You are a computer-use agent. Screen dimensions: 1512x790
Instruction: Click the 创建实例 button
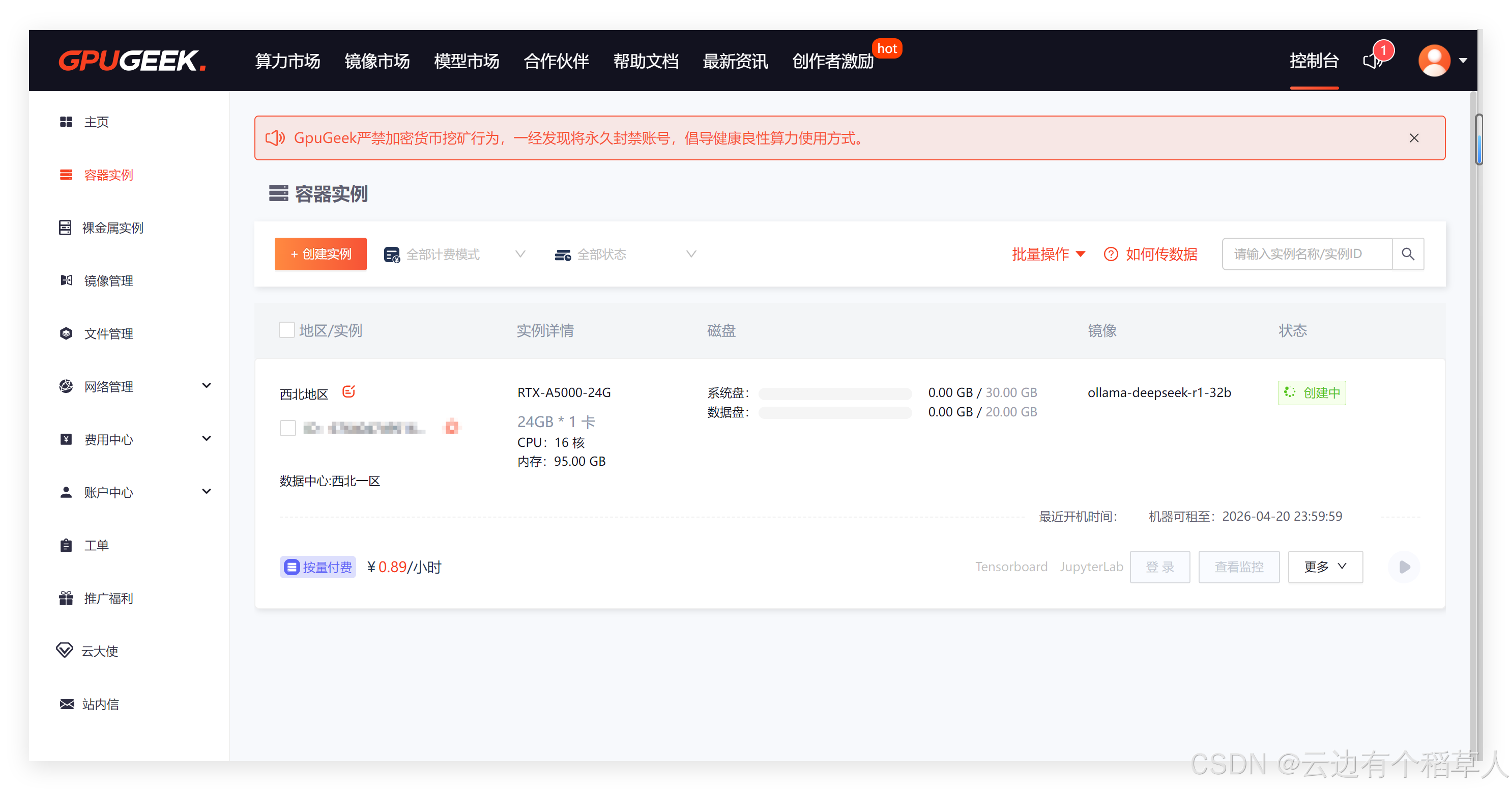pos(321,253)
